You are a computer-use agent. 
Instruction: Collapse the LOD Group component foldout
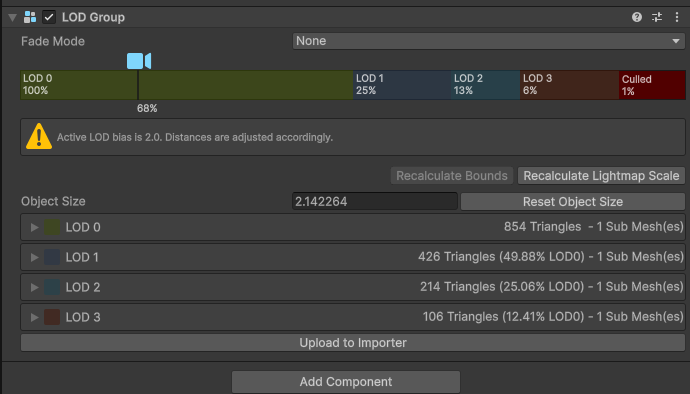point(12,18)
